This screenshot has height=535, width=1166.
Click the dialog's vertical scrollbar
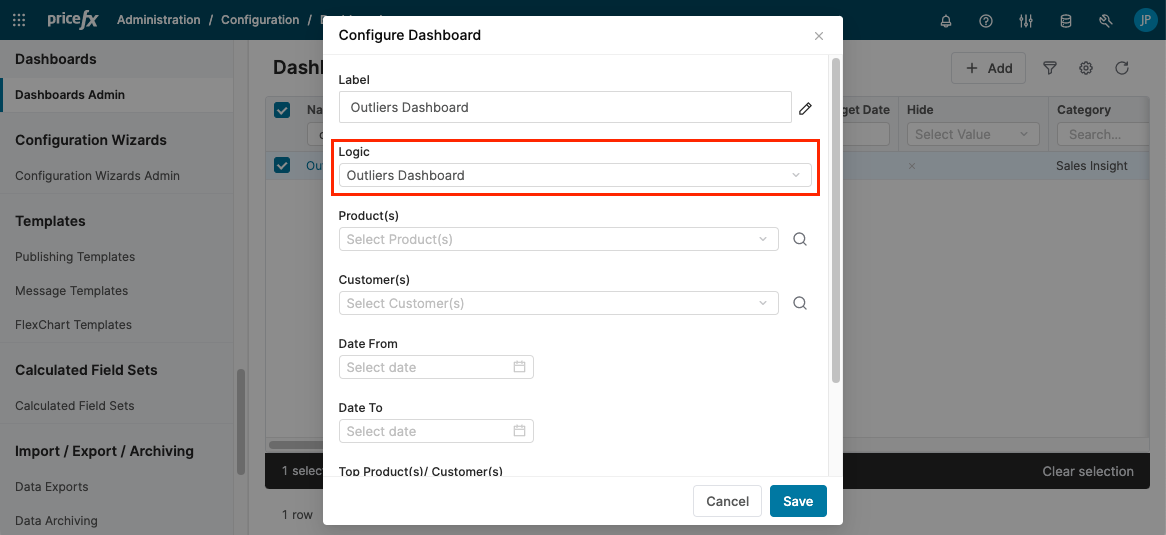point(835,220)
